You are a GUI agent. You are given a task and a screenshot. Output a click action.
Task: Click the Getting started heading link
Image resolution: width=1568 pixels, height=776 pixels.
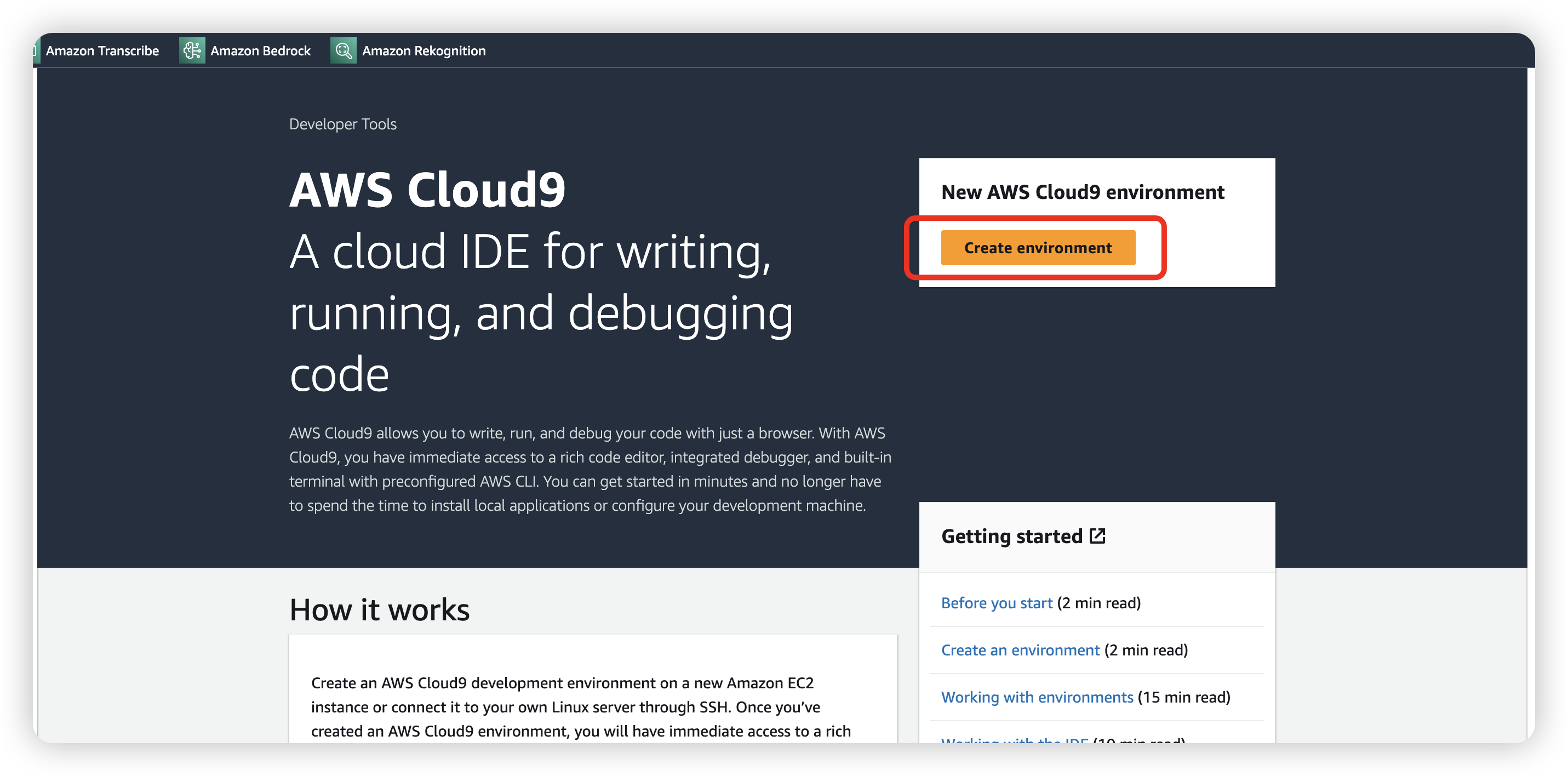click(1012, 536)
